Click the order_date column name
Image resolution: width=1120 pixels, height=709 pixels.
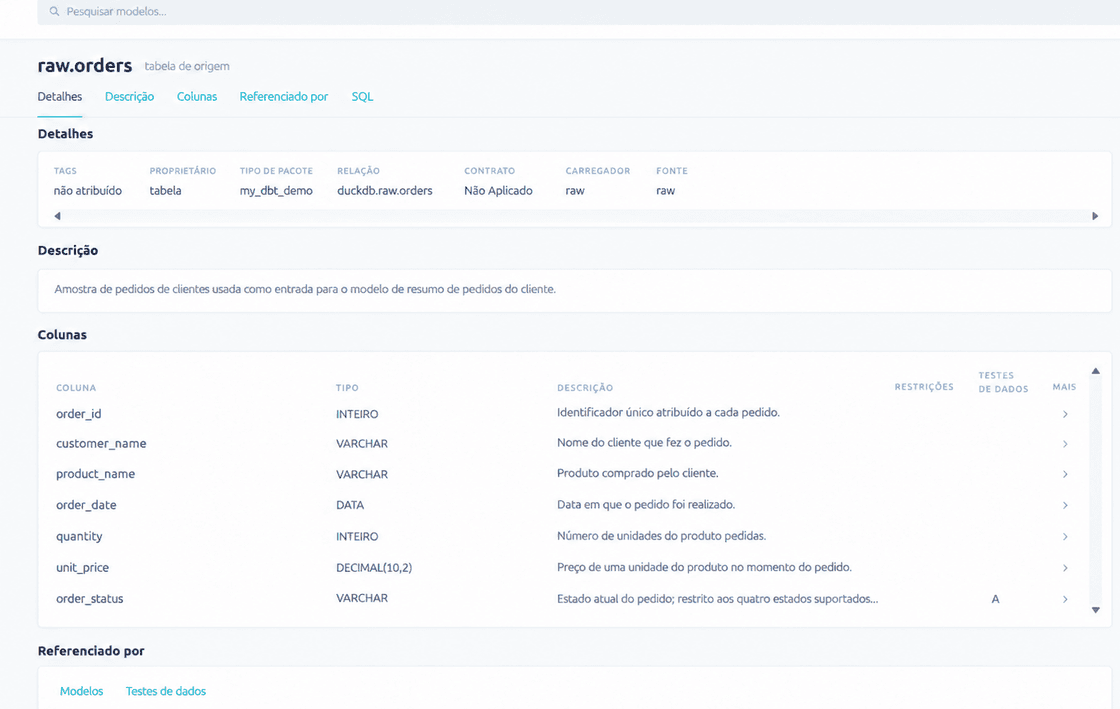(86, 505)
